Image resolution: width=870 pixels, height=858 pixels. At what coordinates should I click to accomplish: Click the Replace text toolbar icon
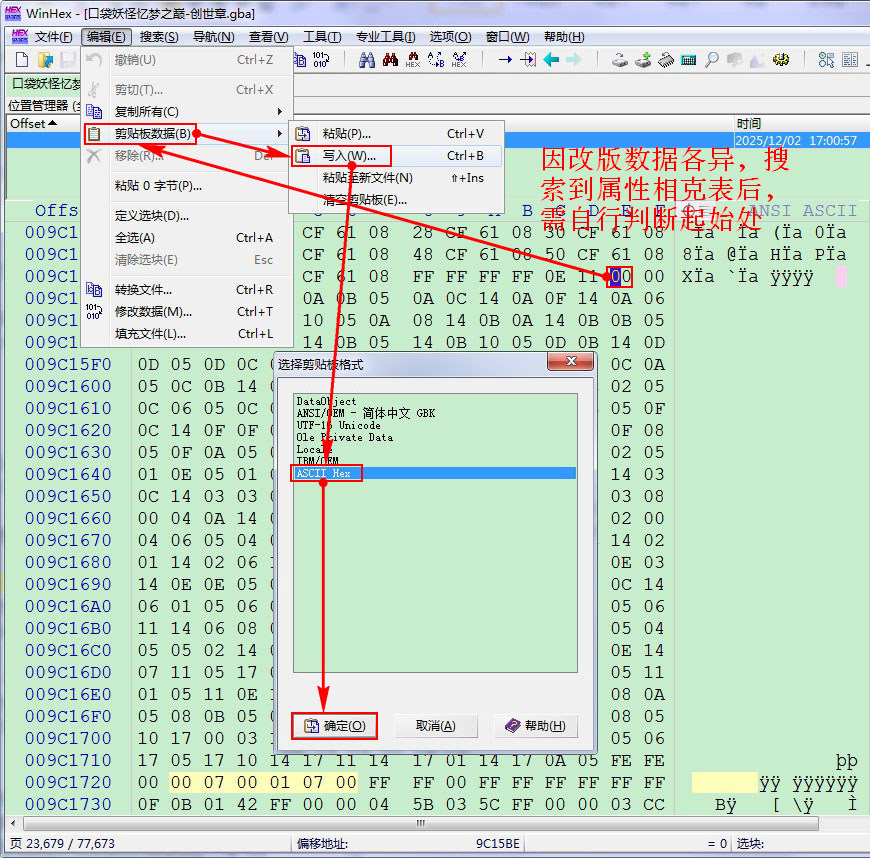tap(436, 59)
